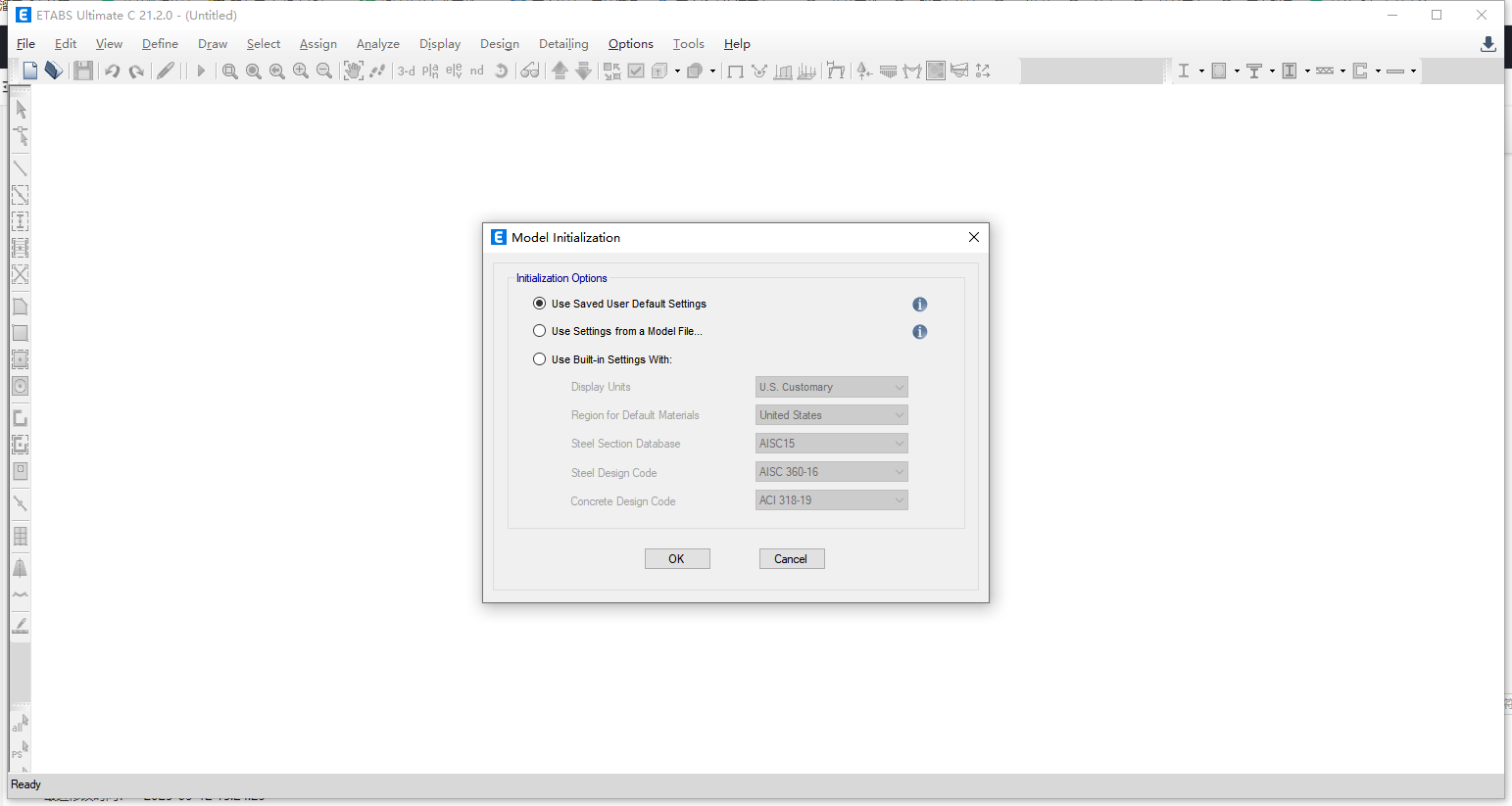The width and height of the screenshot is (1512, 806).
Task: Open the Steel Section Database dropdown
Action: point(832,444)
